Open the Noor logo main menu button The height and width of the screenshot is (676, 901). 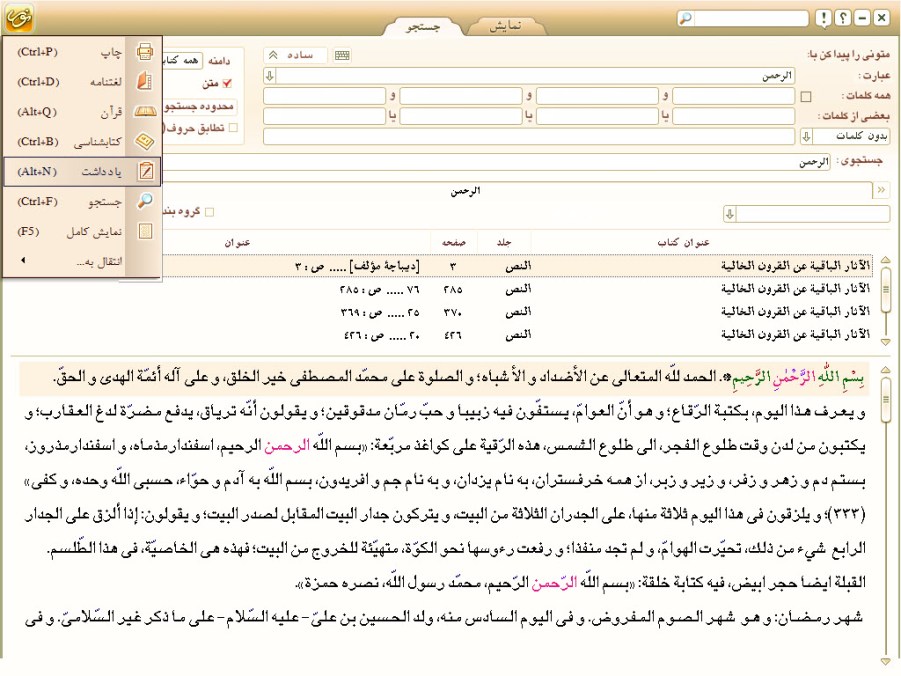coord(19,17)
